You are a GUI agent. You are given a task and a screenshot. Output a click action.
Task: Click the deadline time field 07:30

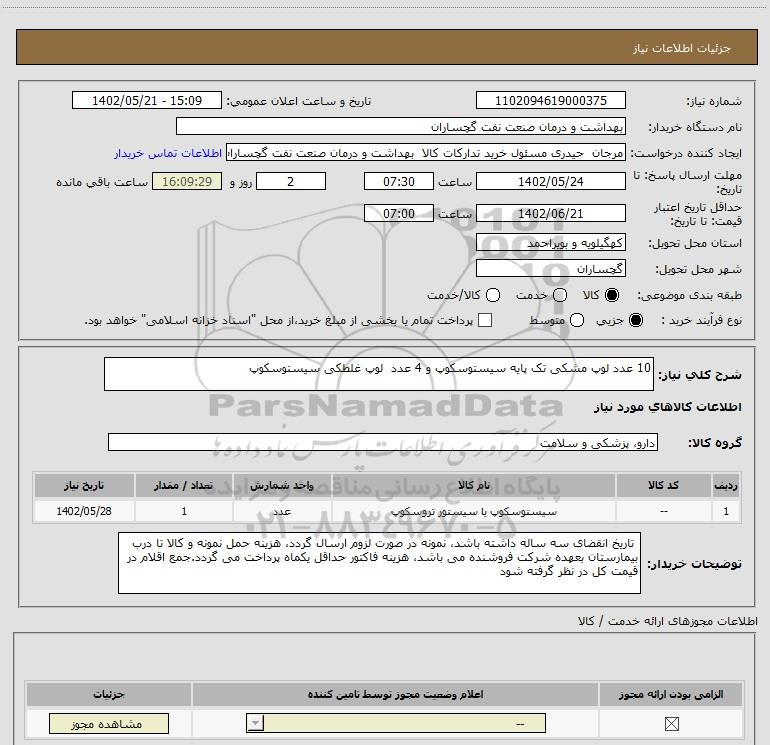point(399,181)
